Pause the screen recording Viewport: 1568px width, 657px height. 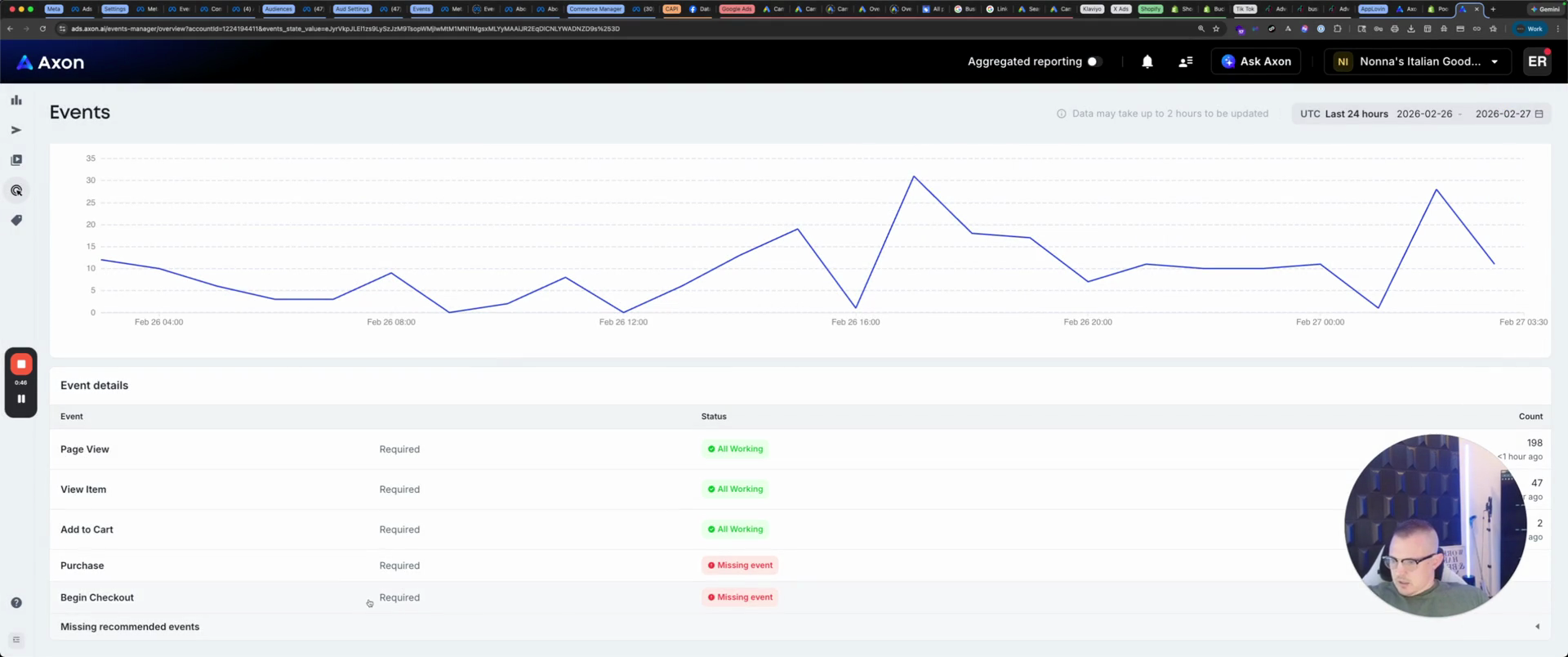[x=21, y=399]
